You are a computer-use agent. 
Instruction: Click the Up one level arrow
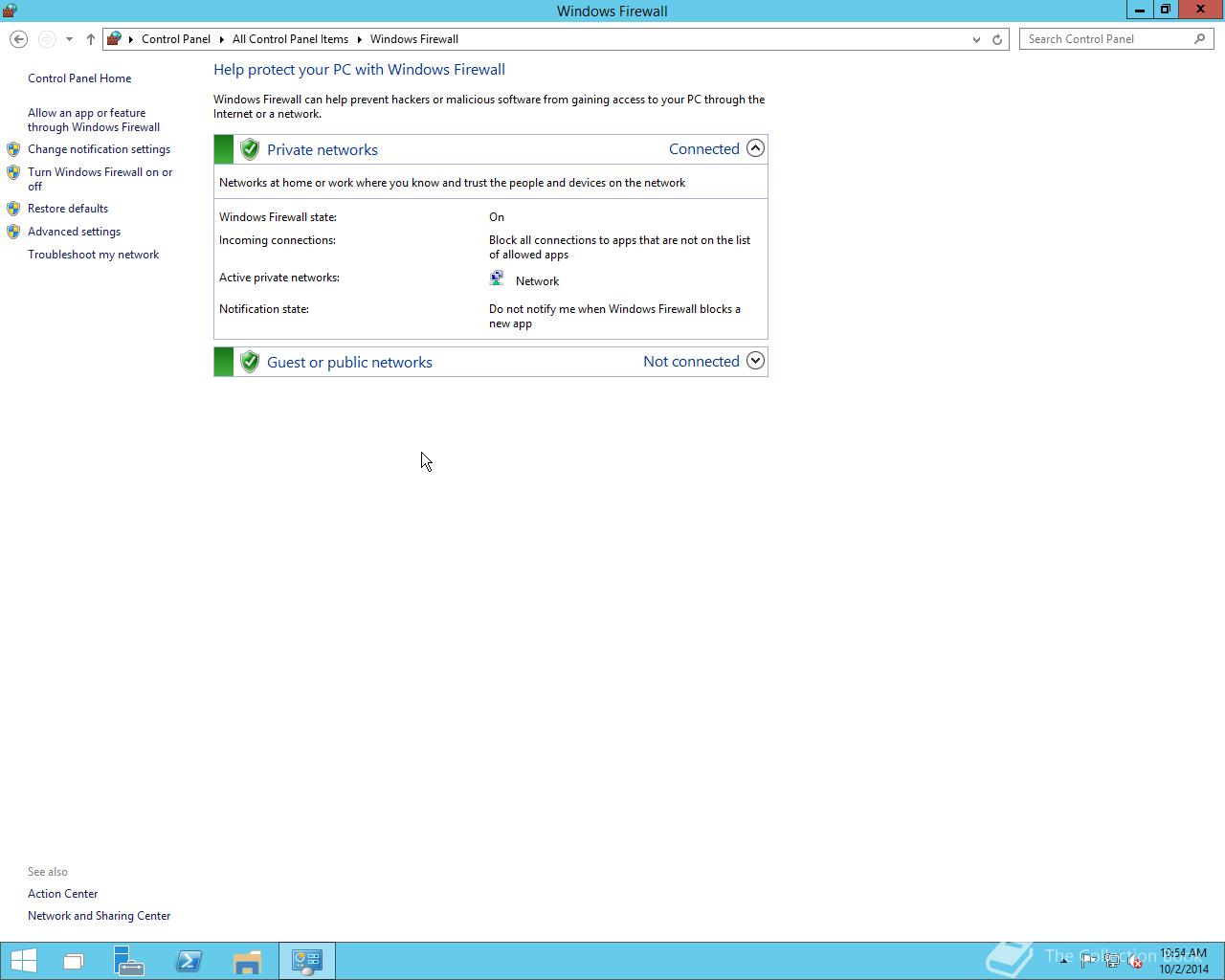90,39
